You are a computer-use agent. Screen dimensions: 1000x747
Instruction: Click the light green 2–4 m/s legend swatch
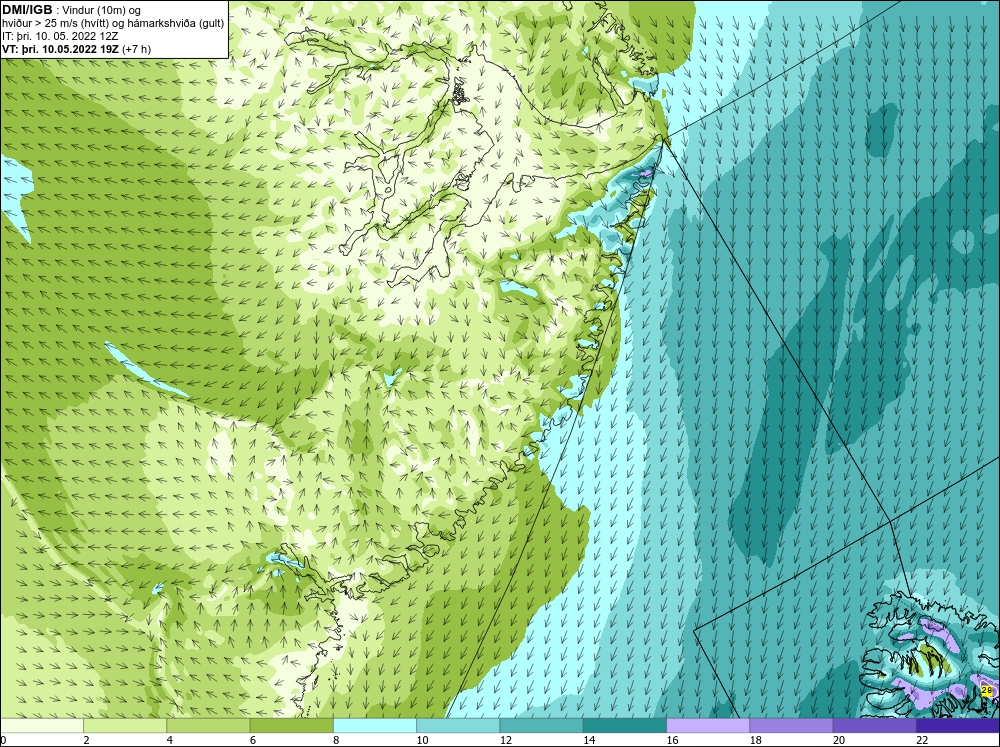coord(125,725)
